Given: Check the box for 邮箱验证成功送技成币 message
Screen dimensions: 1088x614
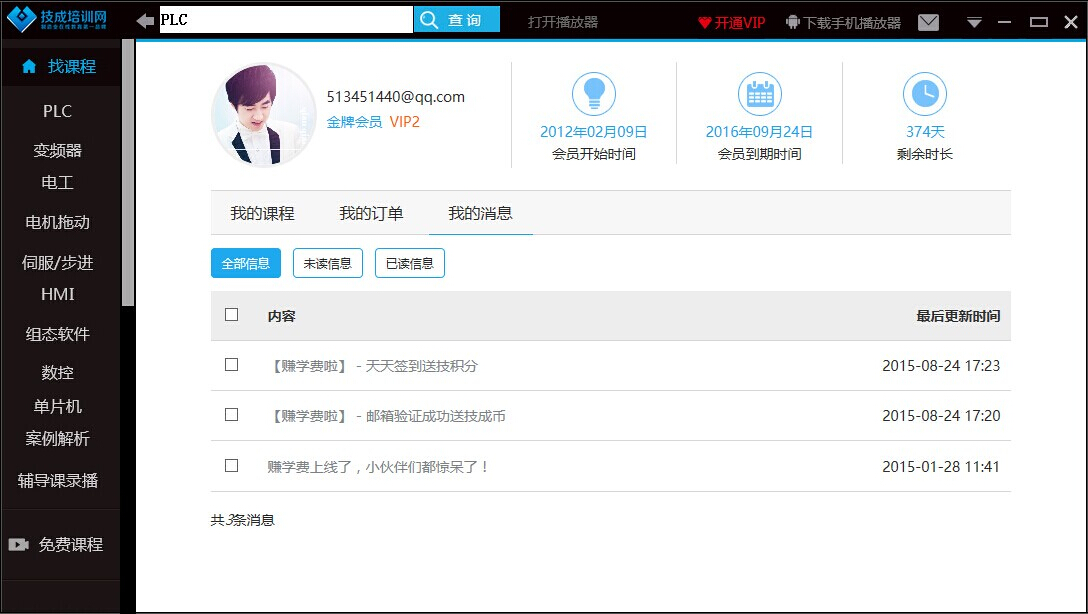Looking at the screenshot, I should [x=232, y=415].
